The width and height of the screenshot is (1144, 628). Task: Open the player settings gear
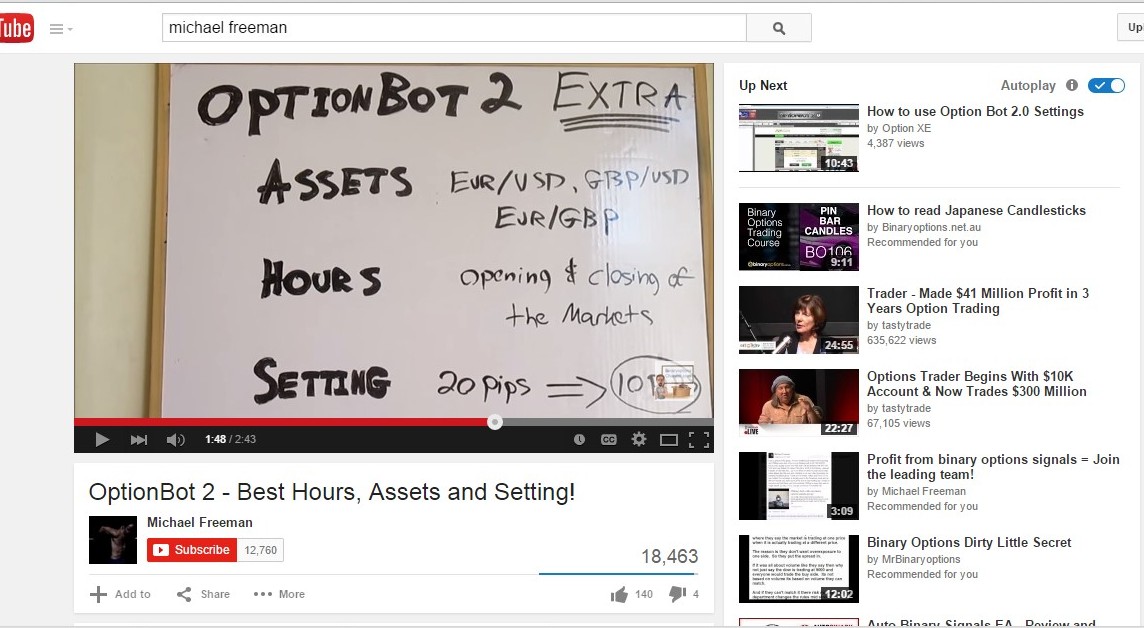[639, 439]
